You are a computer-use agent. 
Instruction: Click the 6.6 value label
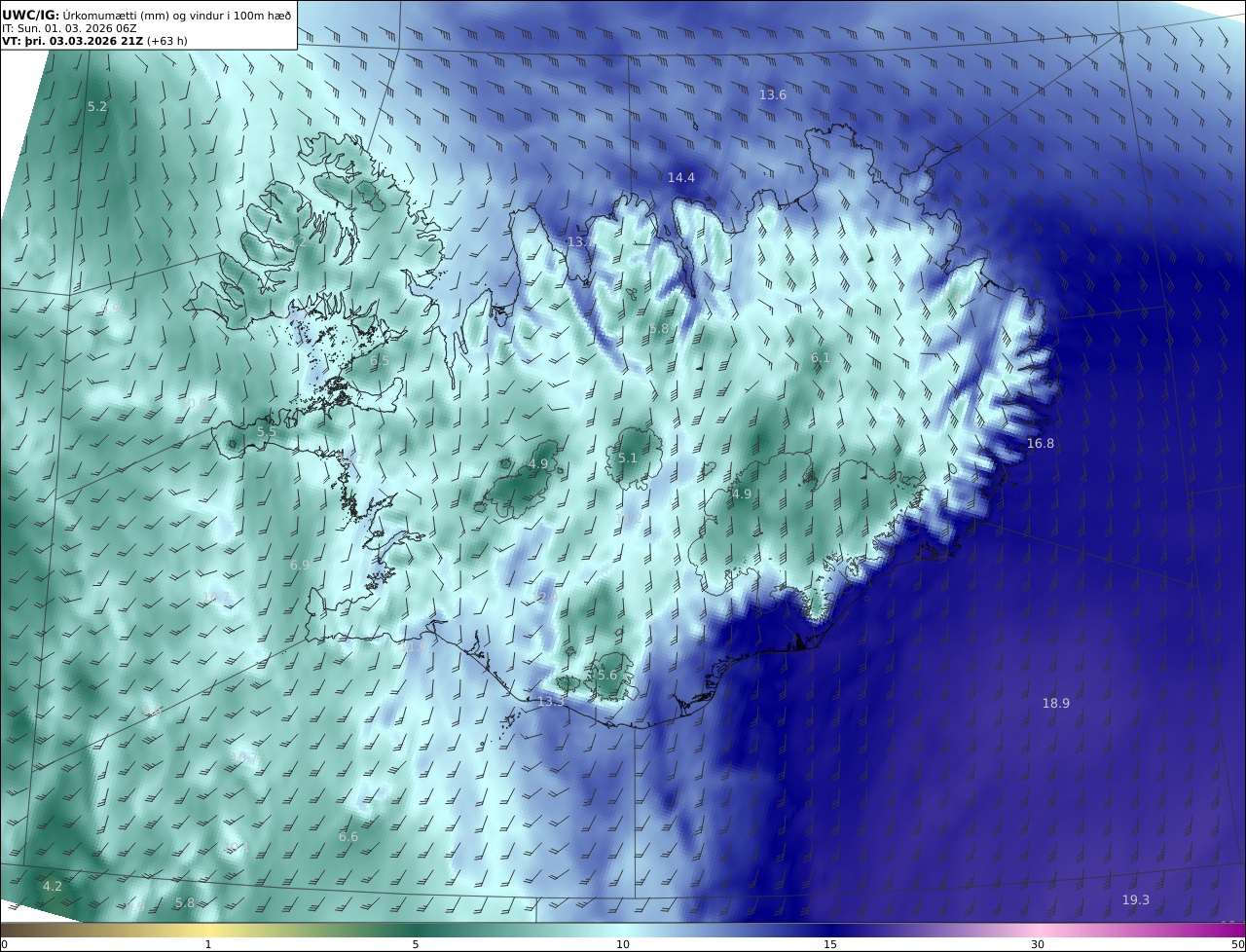tap(348, 836)
